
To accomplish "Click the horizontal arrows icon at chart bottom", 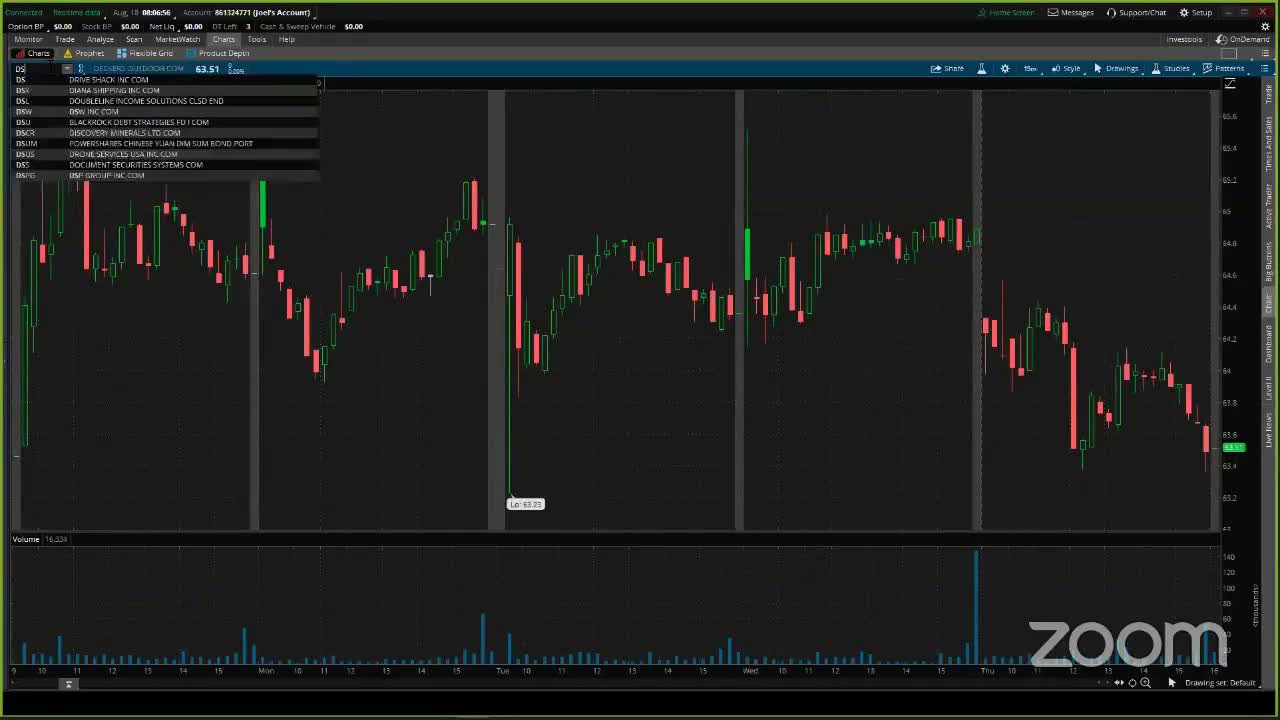I will (1119, 683).
